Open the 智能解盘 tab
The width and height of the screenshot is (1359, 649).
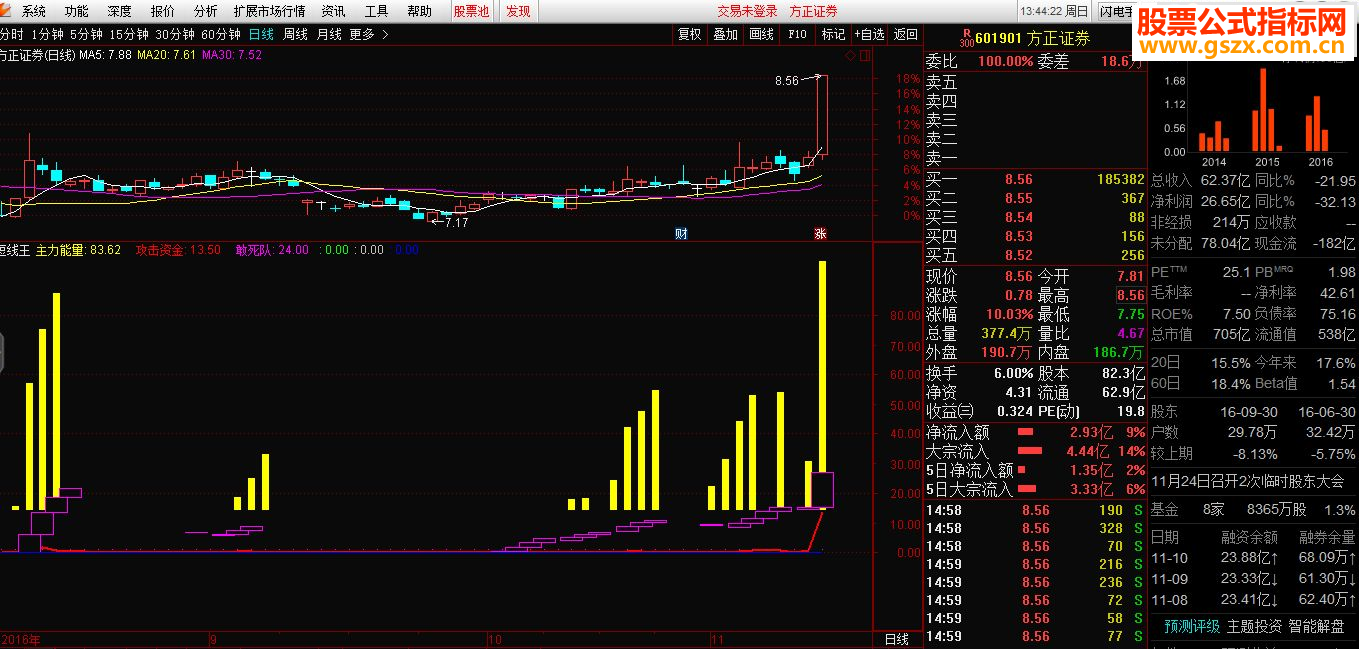pyautogui.click(x=1316, y=626)
